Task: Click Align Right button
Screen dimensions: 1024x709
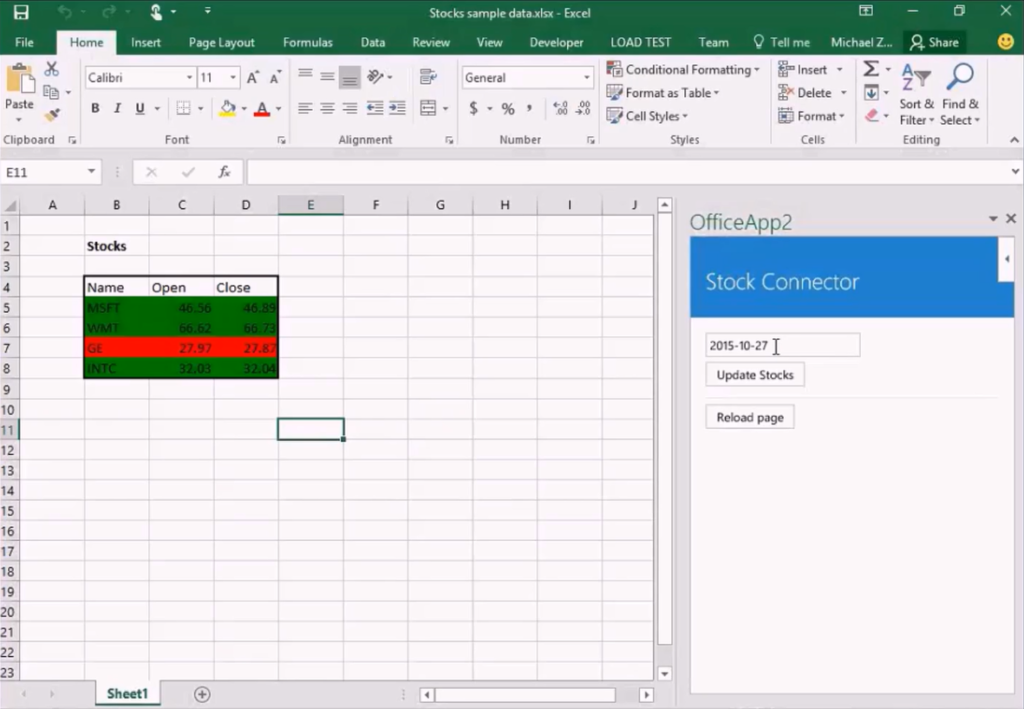Action: click(x=350, y=108)
